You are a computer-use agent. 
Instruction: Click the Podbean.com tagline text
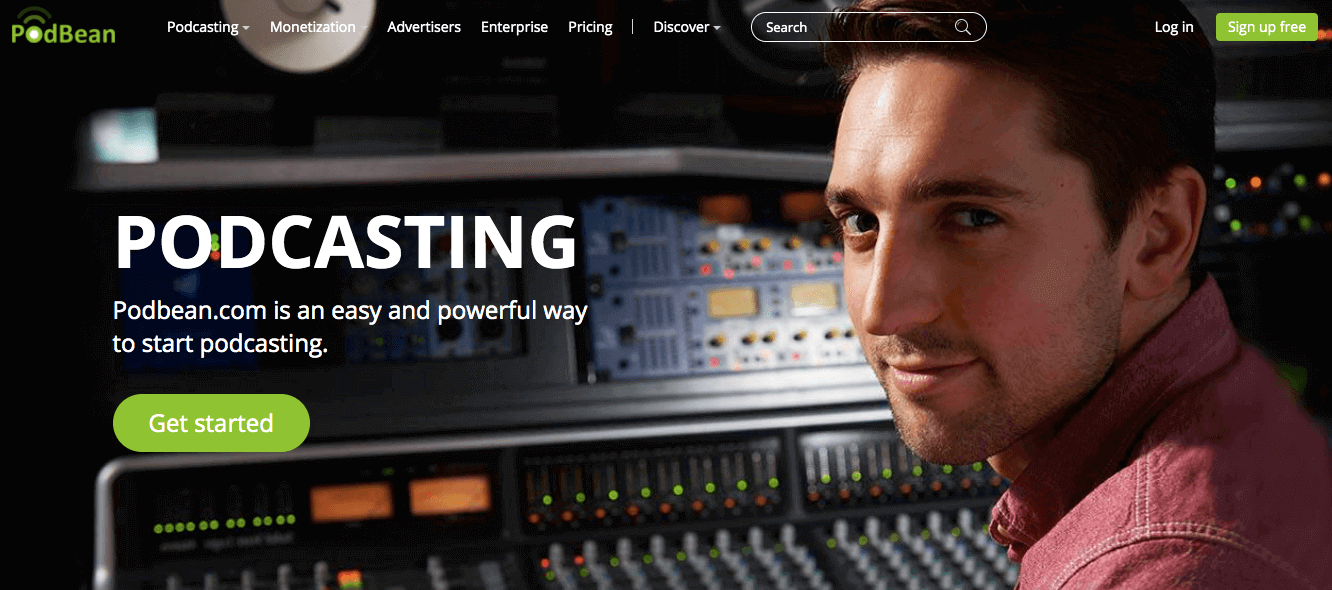tap(350, 327)
